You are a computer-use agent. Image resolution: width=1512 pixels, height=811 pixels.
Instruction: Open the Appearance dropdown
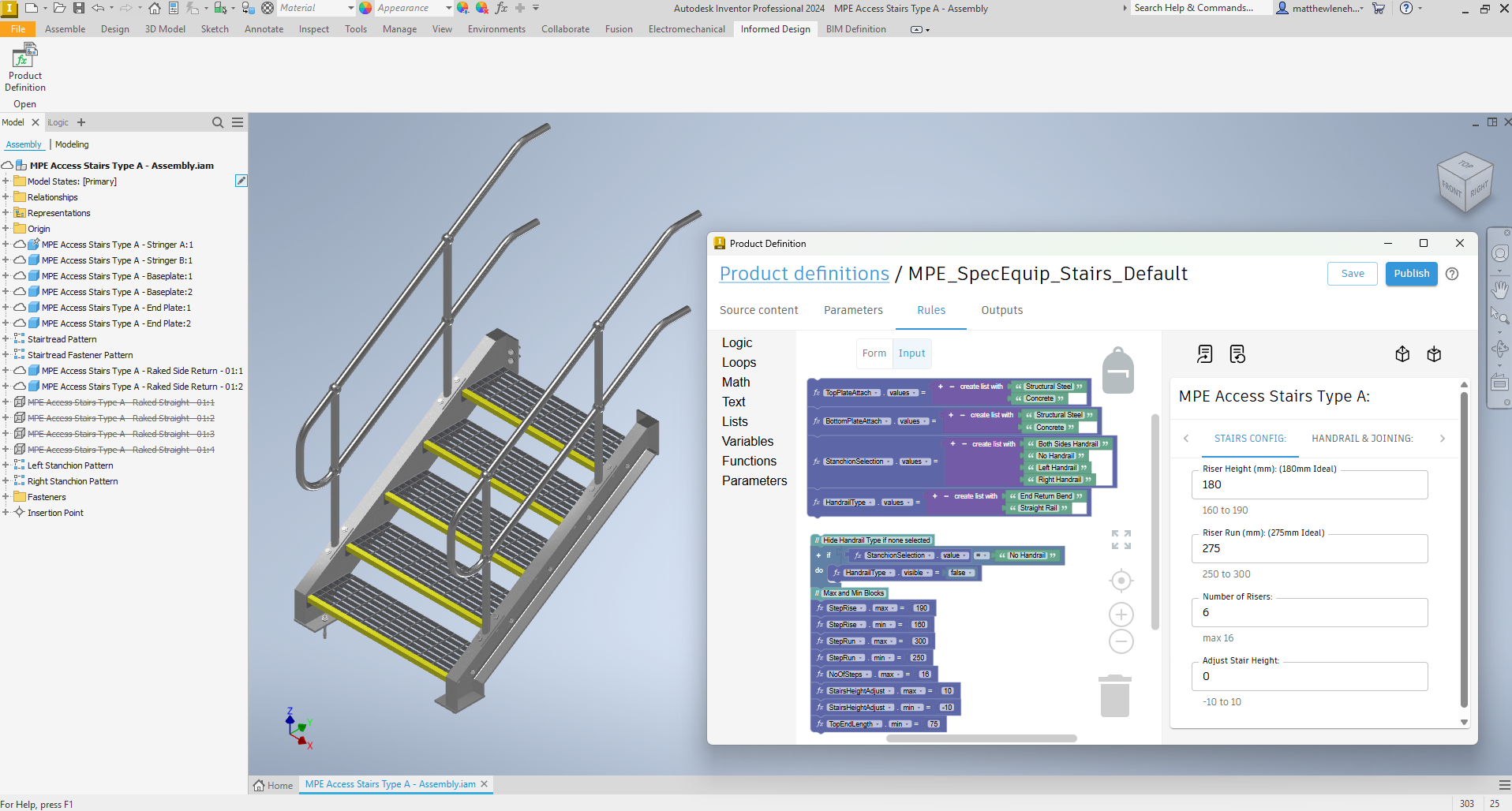point(448,8)
